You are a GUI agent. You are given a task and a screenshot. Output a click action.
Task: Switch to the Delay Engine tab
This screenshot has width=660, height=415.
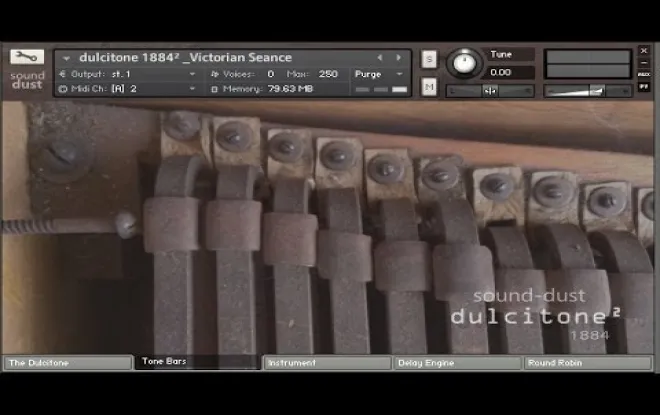point(458,363)
